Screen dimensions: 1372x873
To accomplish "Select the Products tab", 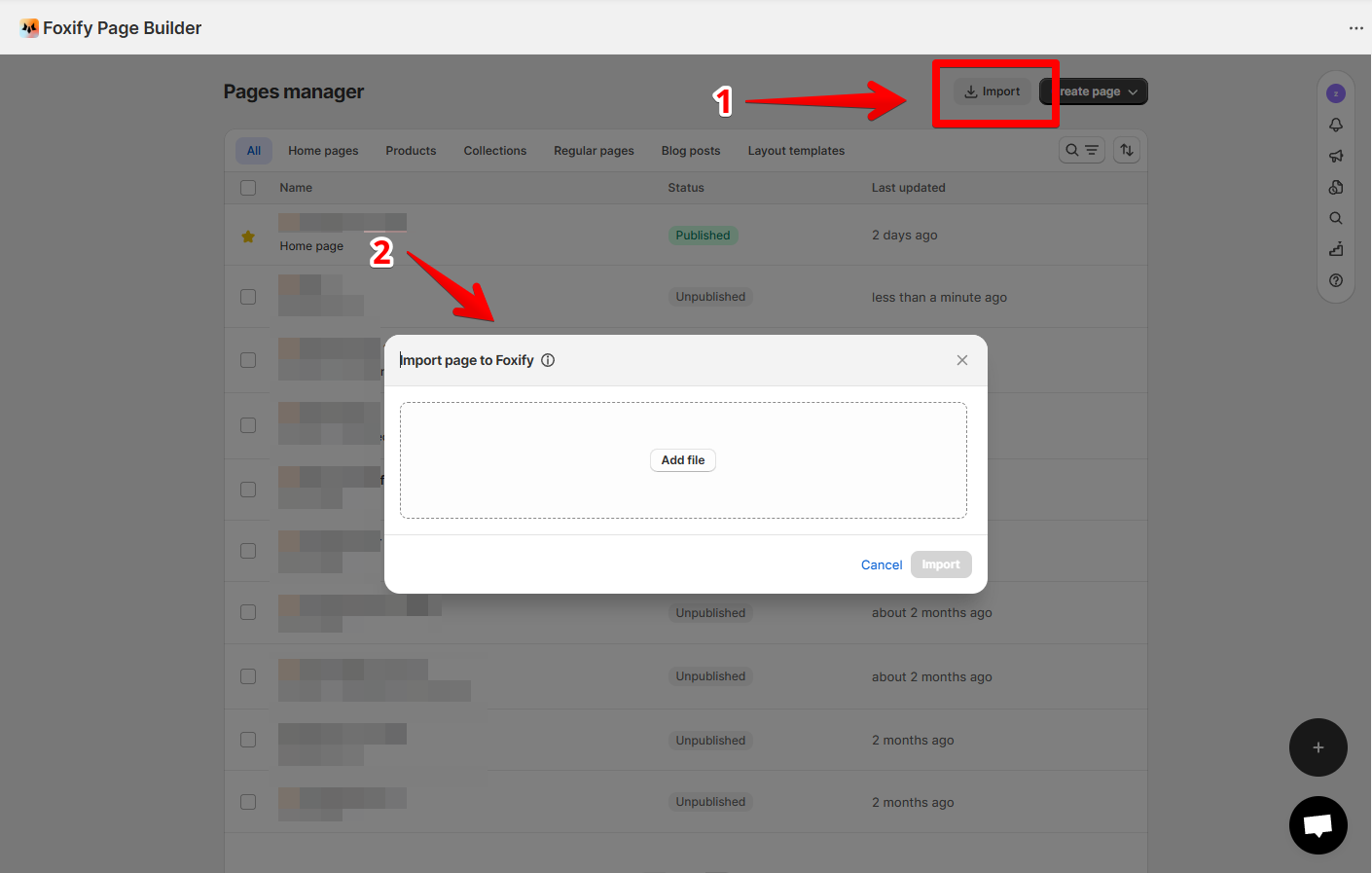I will tap(411, 151).
